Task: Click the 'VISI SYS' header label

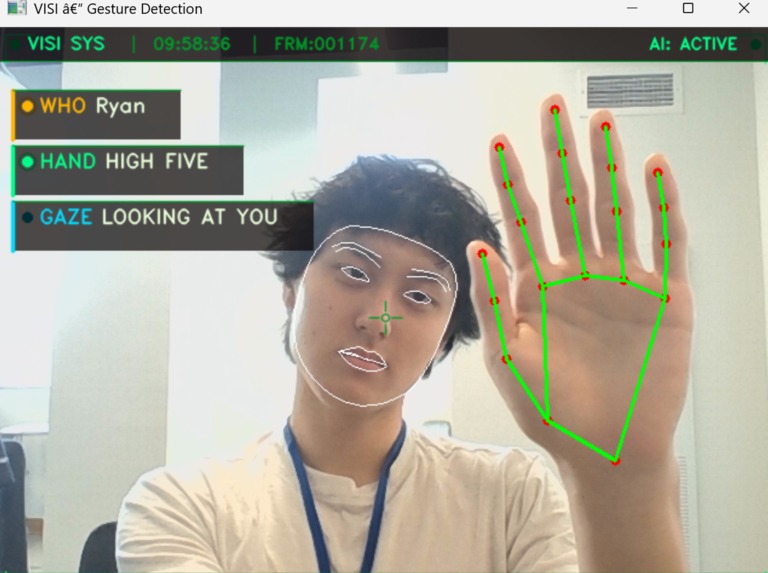Action: tap(66, 44)
